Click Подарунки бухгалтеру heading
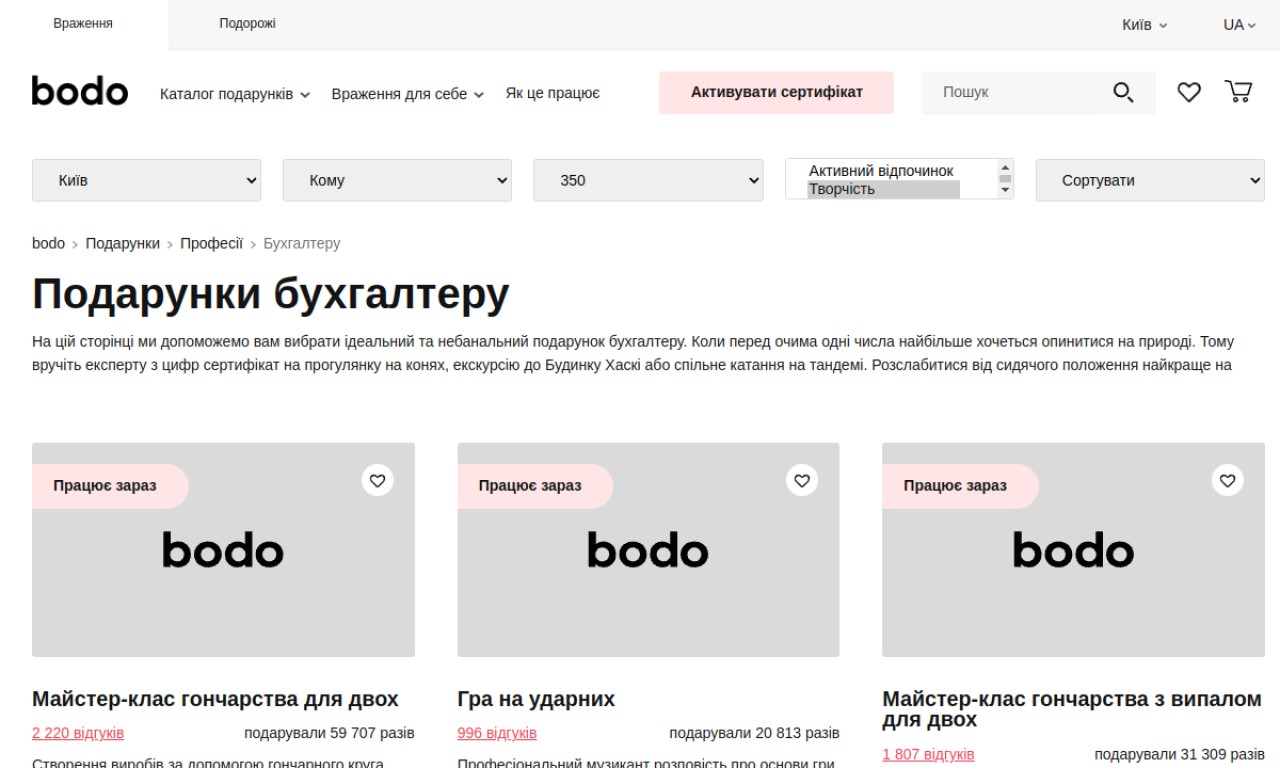 click(x=271, y=294)
